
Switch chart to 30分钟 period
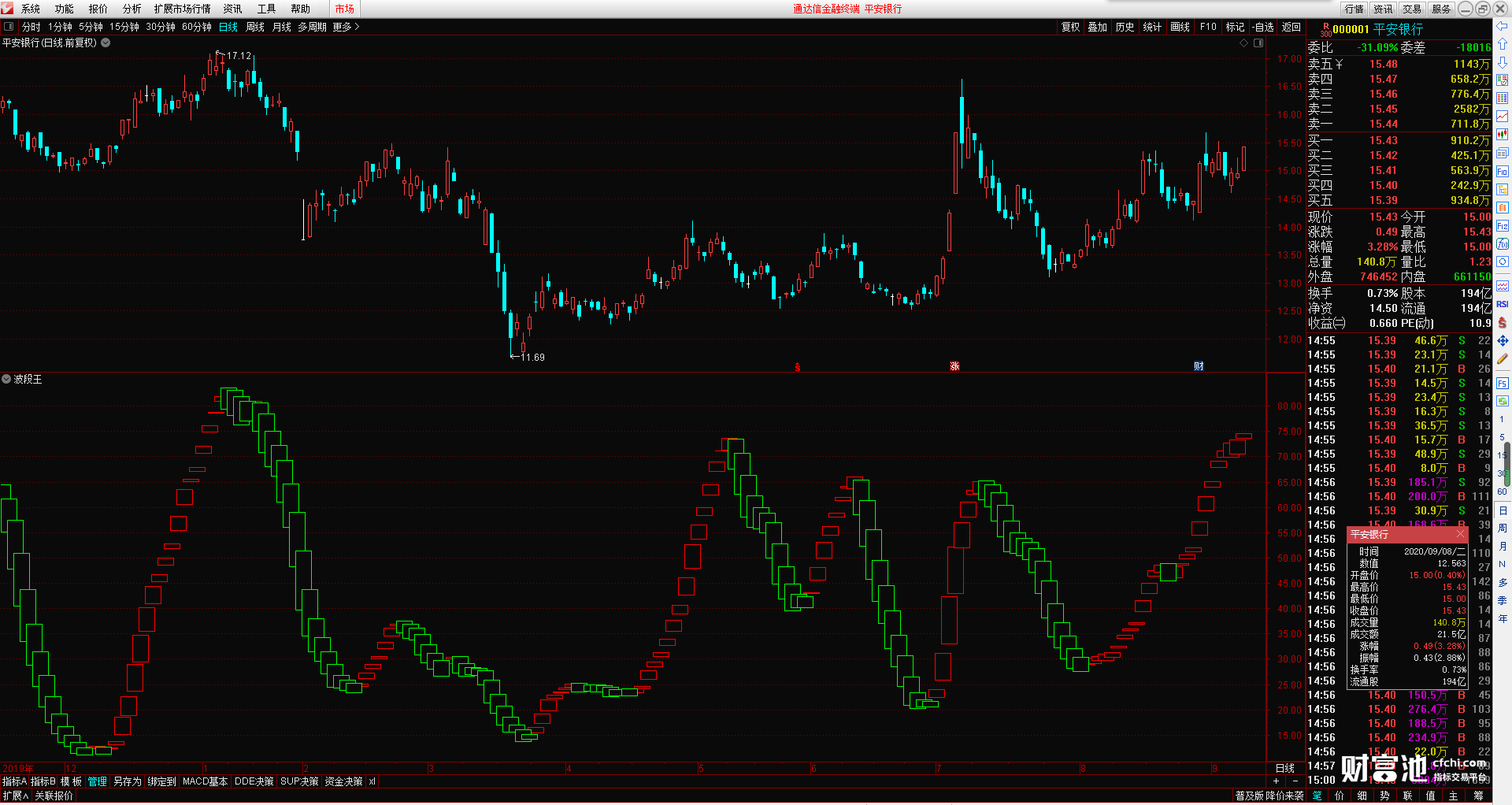pos(161,27)
